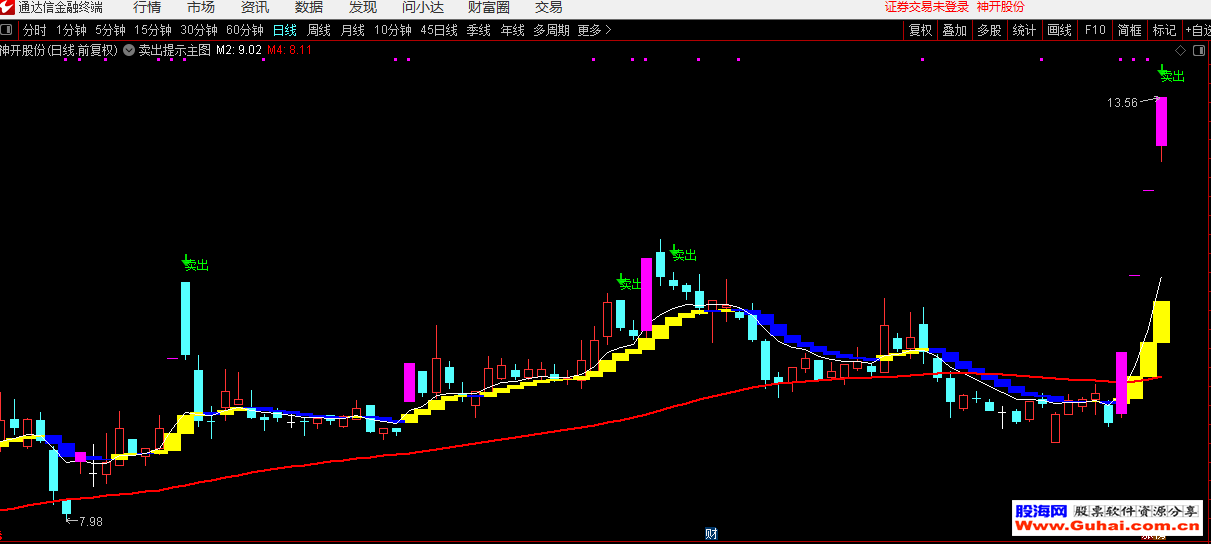Add stock via +自选 button
The height and width of the screenshot is (544, 1211).
(1197, 30)
